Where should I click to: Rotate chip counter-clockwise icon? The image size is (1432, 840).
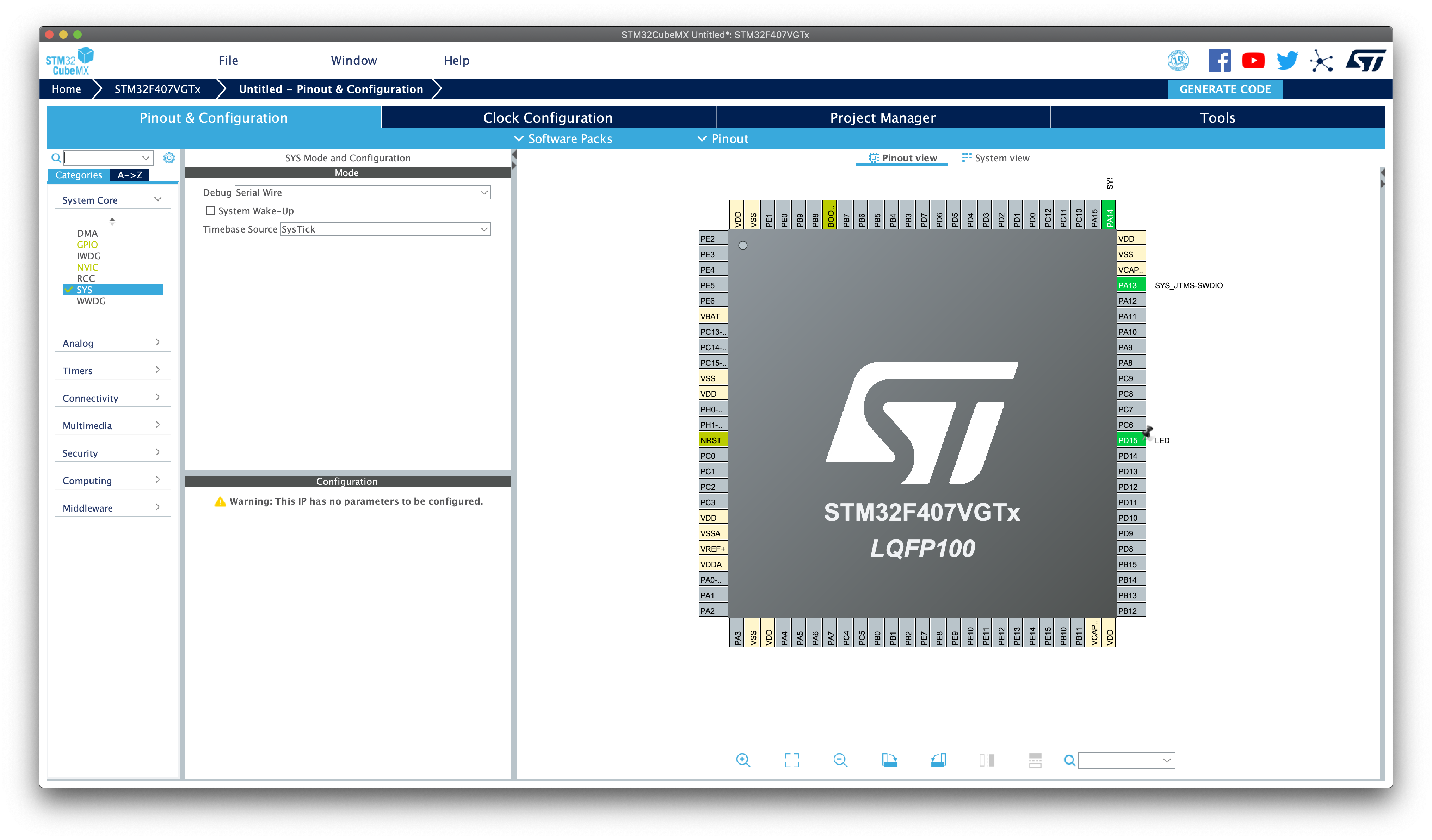(x=938, y=760)
